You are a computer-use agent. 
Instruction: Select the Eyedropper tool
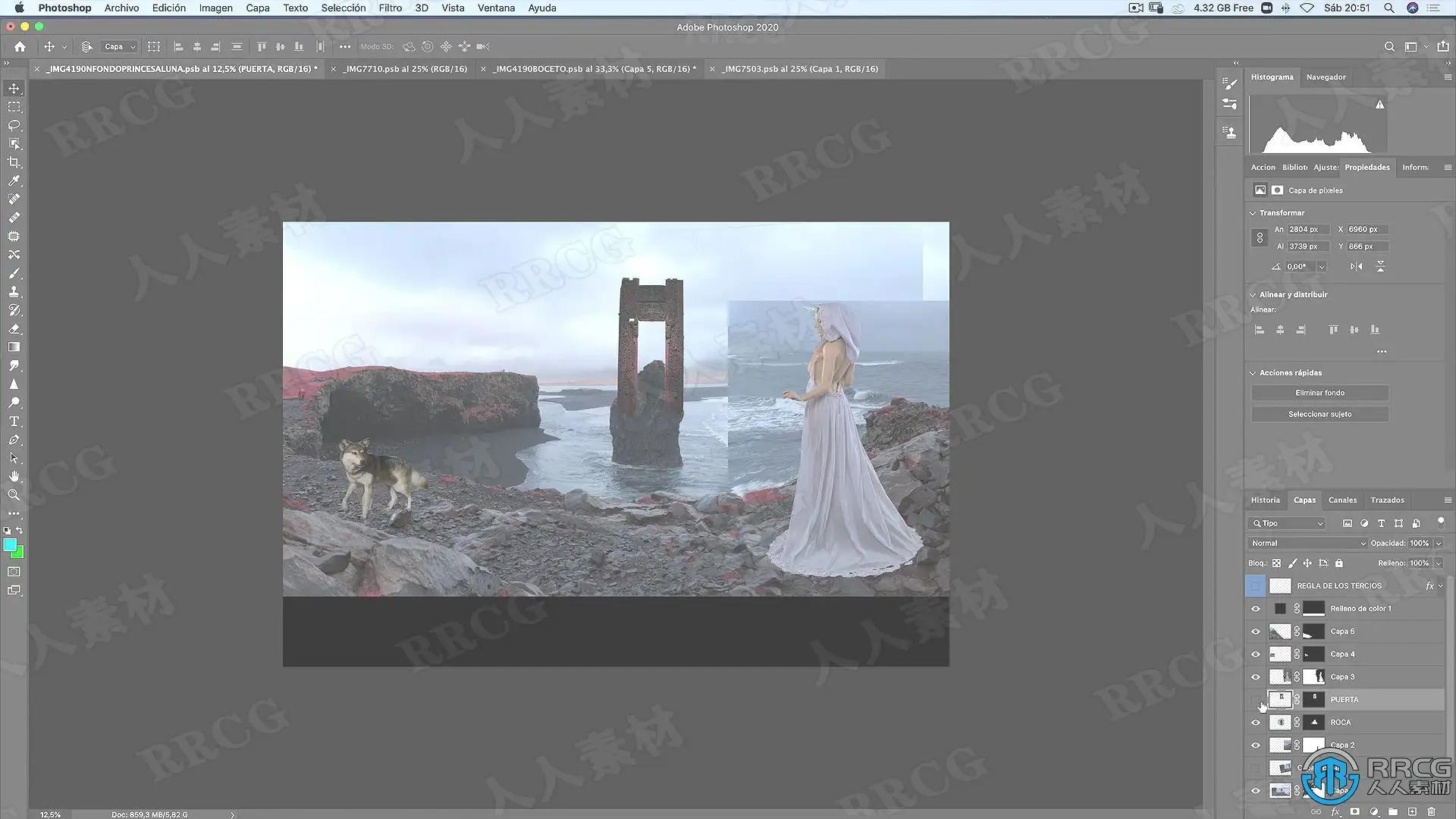tap(14, 180)
